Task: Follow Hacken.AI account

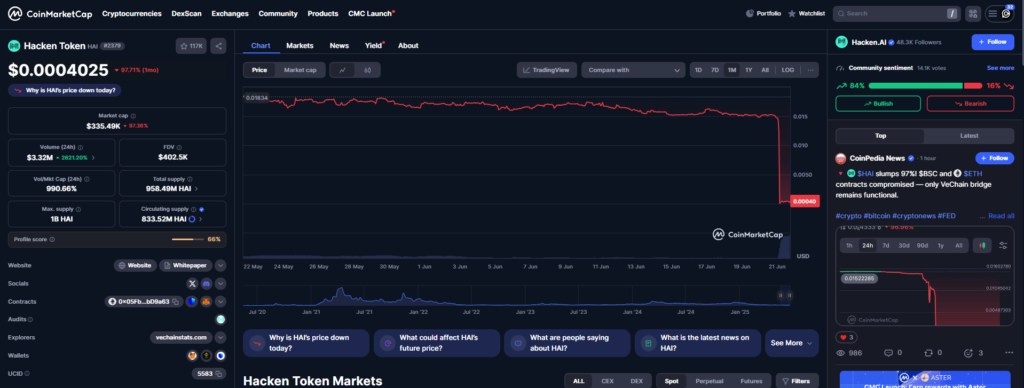Action: click(993, 42)
